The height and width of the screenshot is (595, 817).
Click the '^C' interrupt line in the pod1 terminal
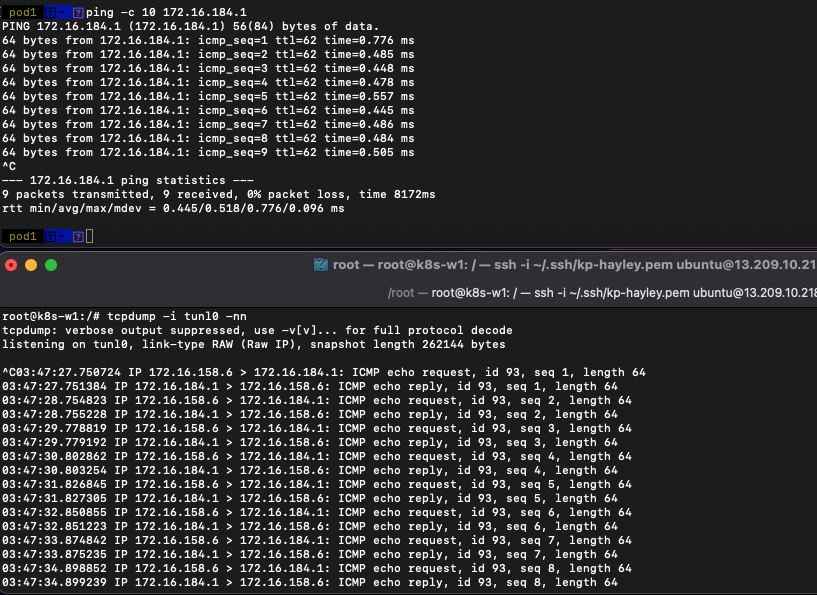[x=9, y=166]
